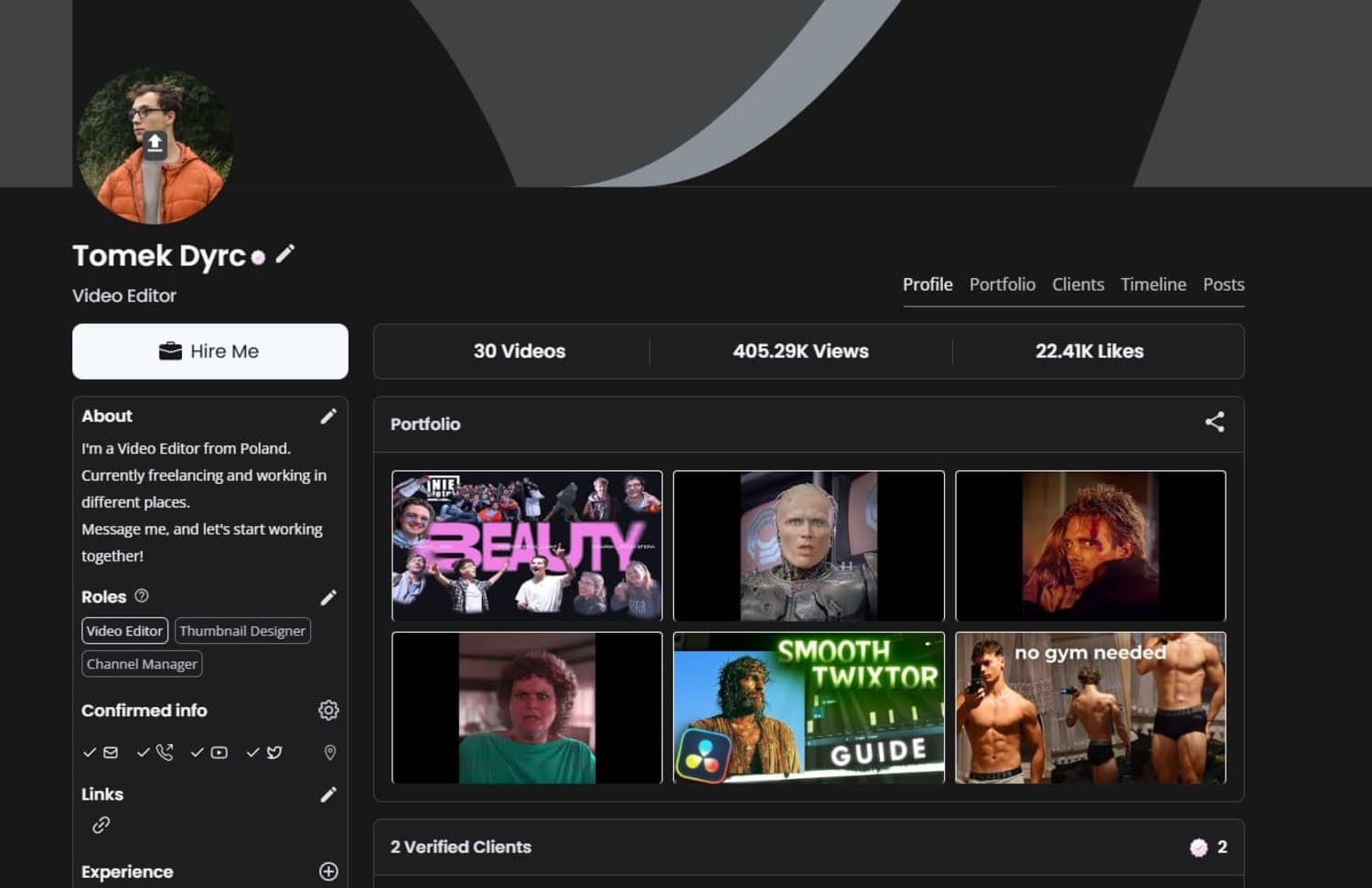Go to the Posts tab
The height and width of the screenshot is (888, 1372).
pos(1224,284)
